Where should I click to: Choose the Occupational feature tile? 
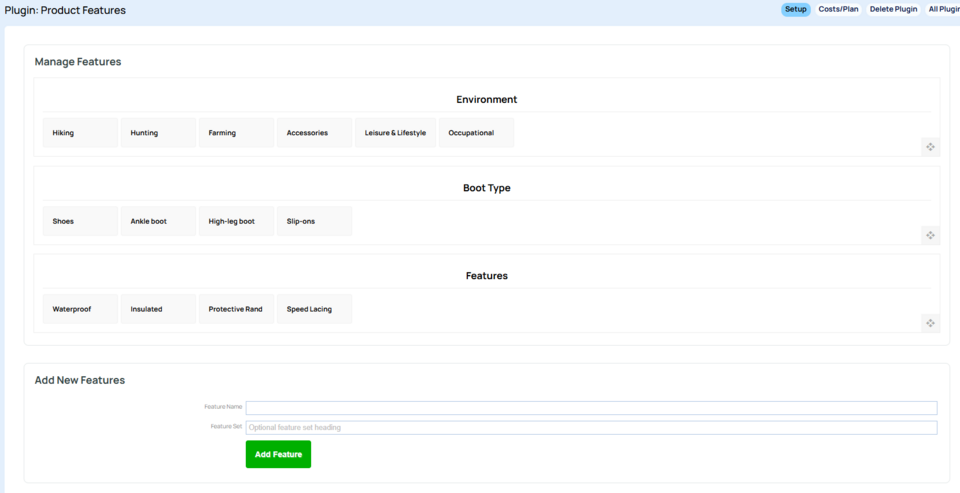click(476, 133)
